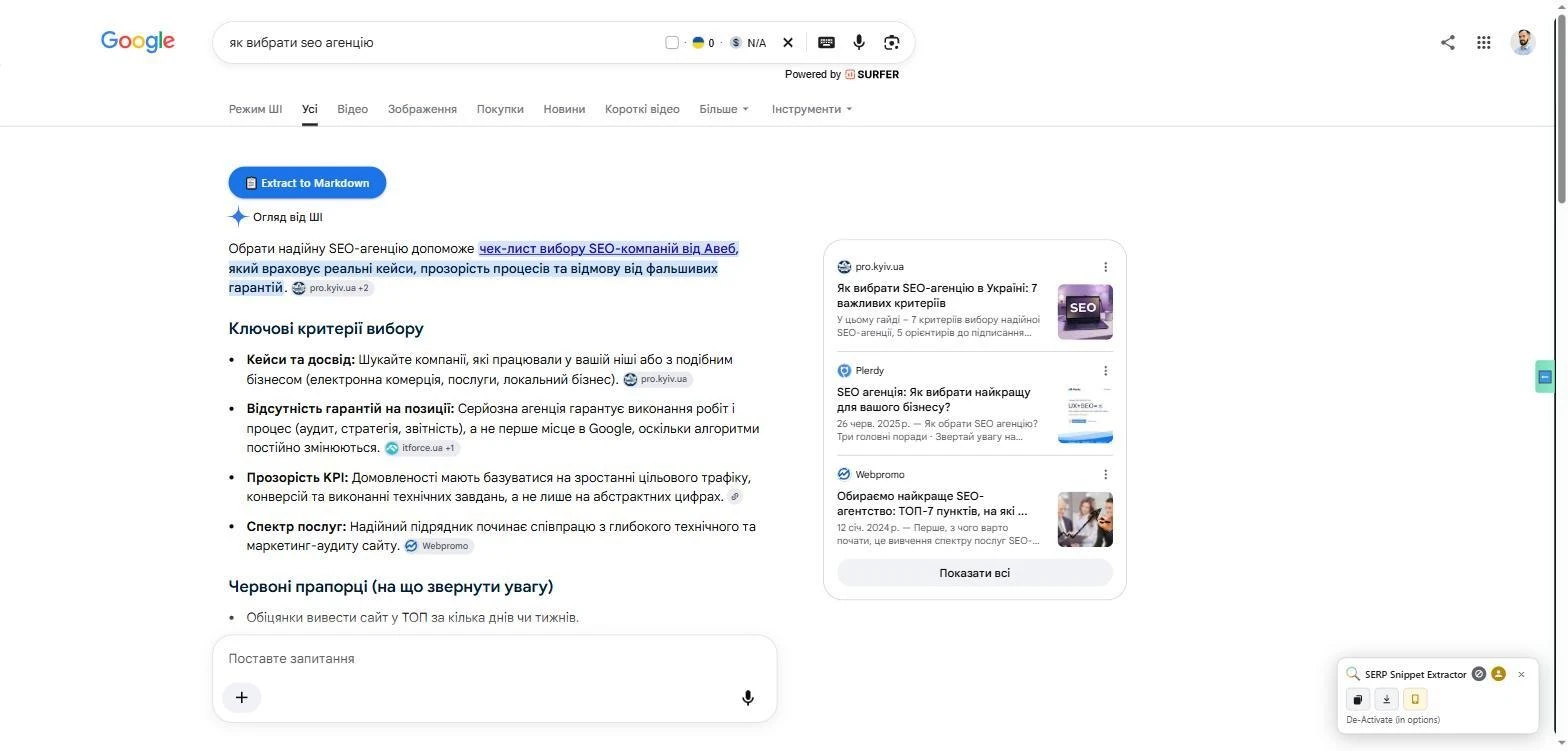This screenshot has height=751, width=1568.
Task: Download snippets in SERP Snippet Extractor
Action: [x=1386, y=699]
